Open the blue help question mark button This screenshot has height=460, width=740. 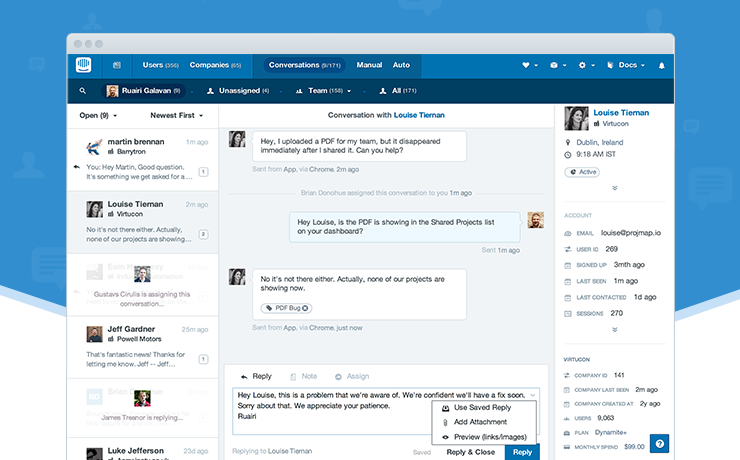659,443
